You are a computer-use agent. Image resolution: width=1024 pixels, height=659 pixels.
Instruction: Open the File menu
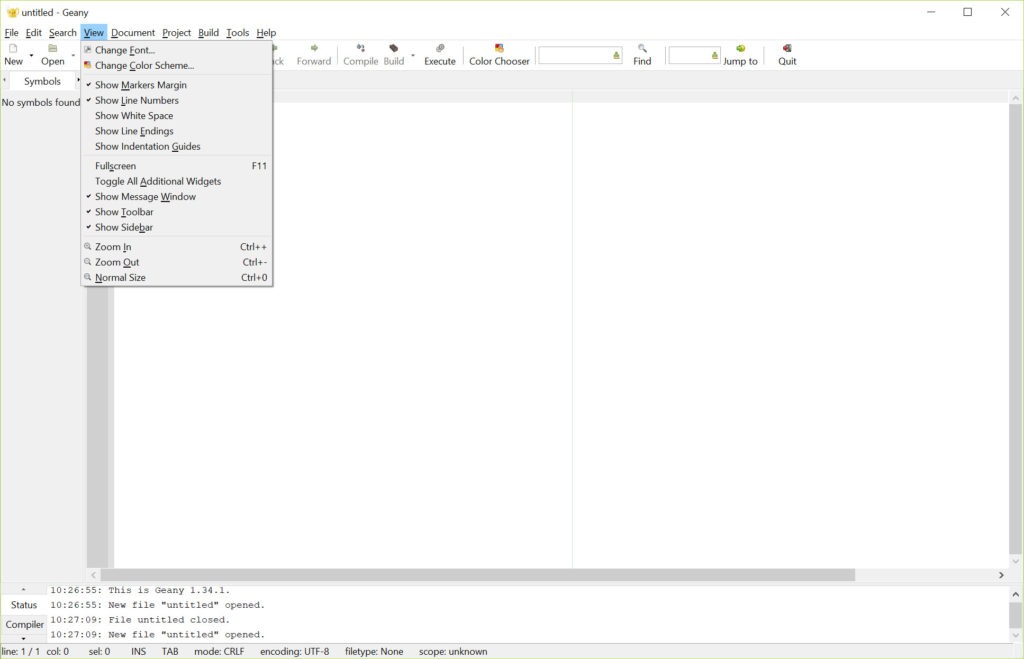click(x=12, y=33)
